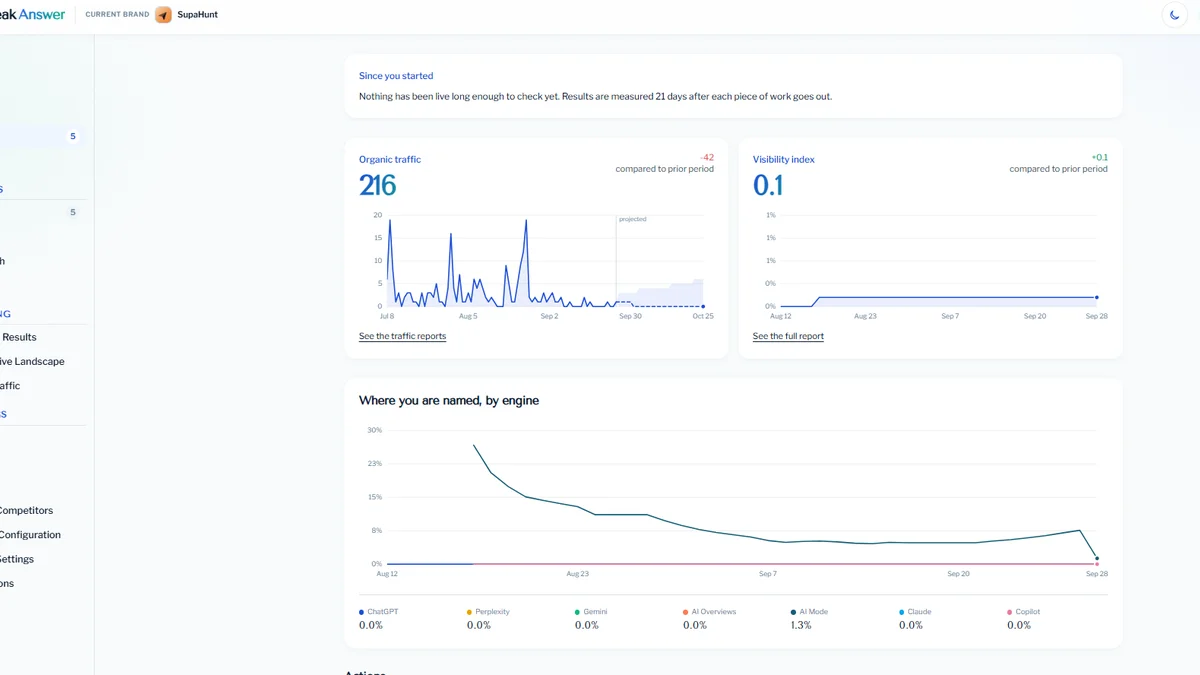Open the Configuration sidebar item
Viewport: 1200px width, 675px height.
tap(30, 535)
